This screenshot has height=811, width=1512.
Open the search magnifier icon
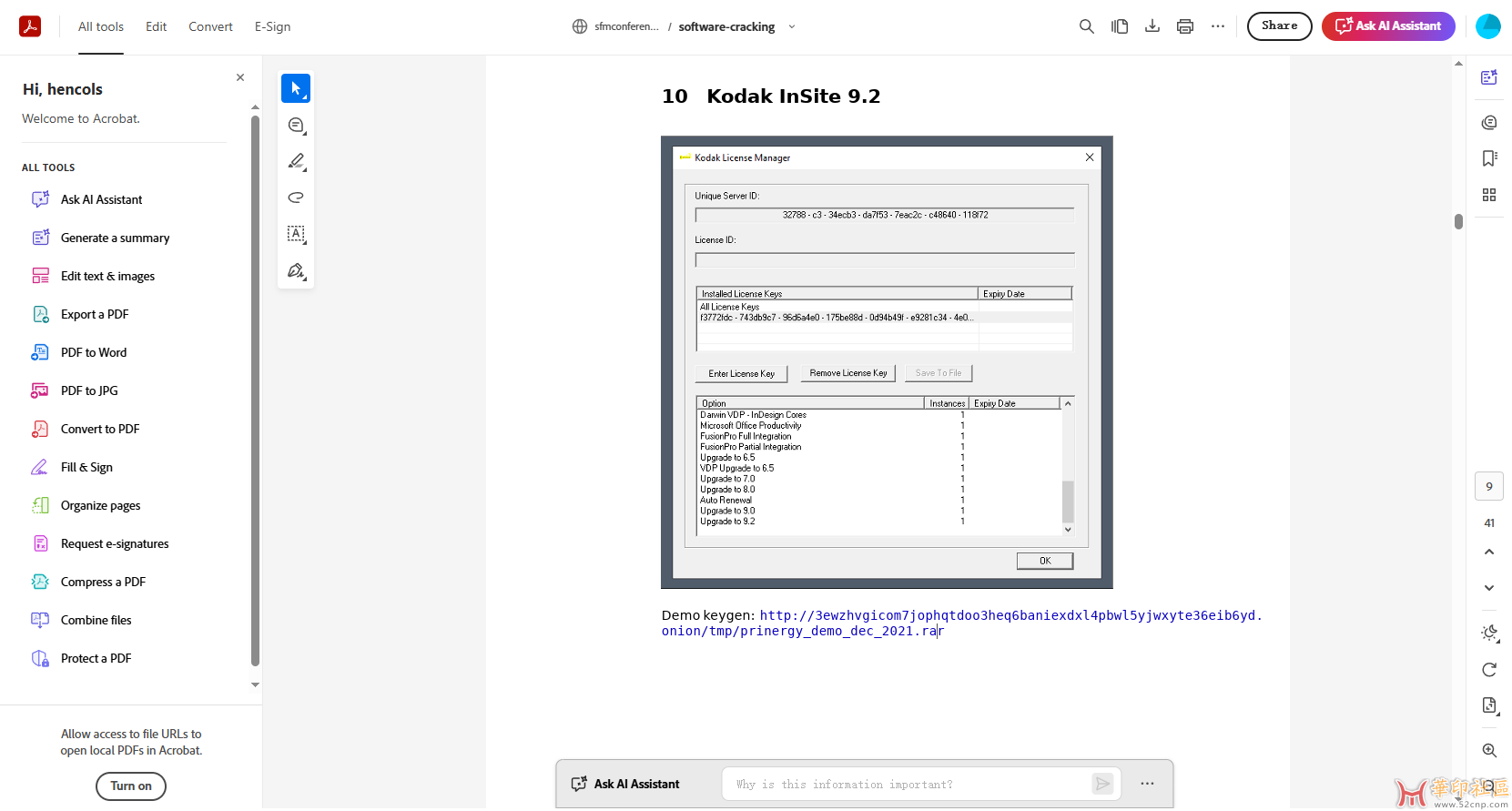click(x=1086, y=26)
